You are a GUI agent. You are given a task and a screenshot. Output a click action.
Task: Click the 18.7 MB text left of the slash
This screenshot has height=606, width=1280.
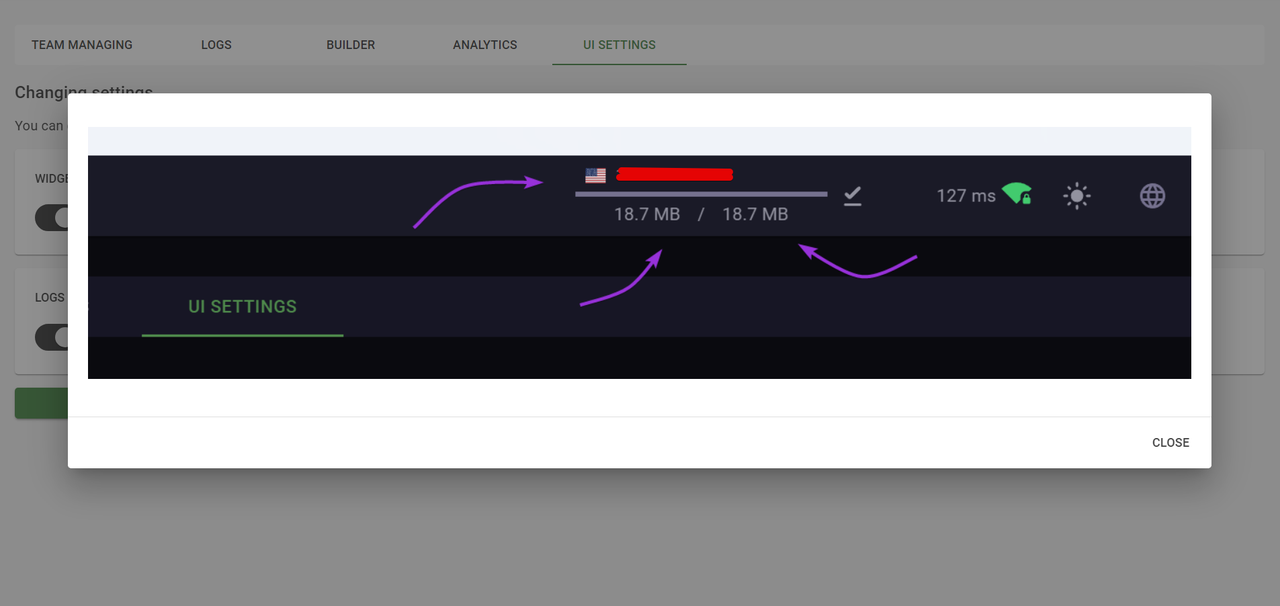[646, 214]
